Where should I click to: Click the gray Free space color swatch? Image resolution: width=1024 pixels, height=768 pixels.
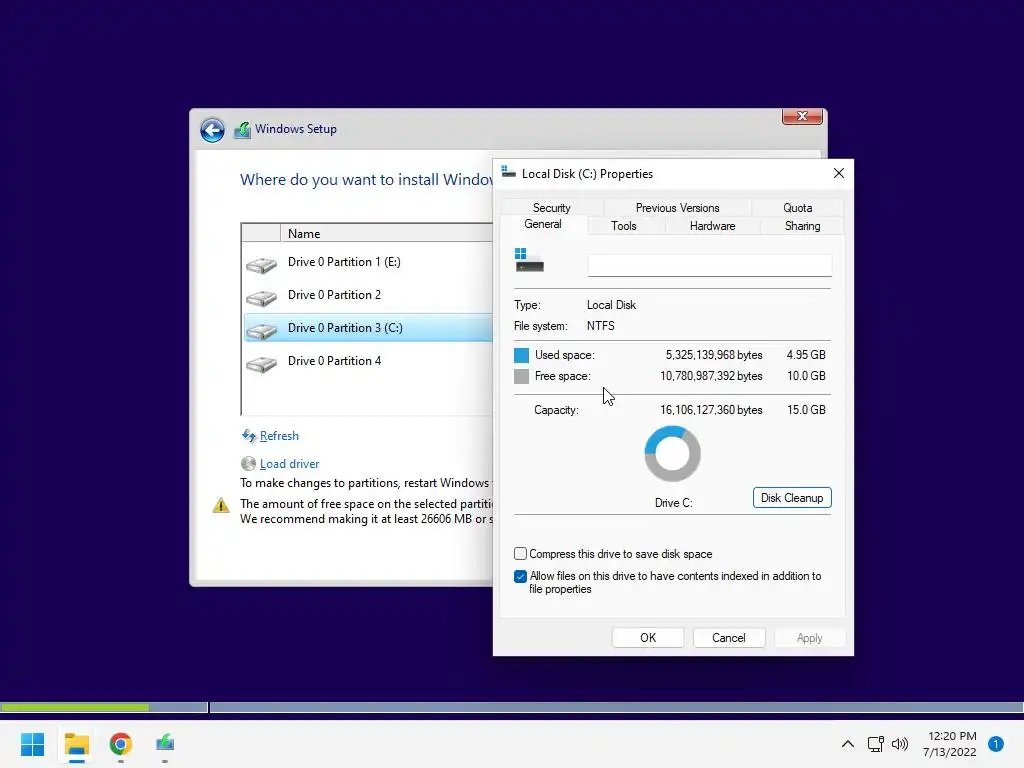pyautogui.click(x=521, y=376)
